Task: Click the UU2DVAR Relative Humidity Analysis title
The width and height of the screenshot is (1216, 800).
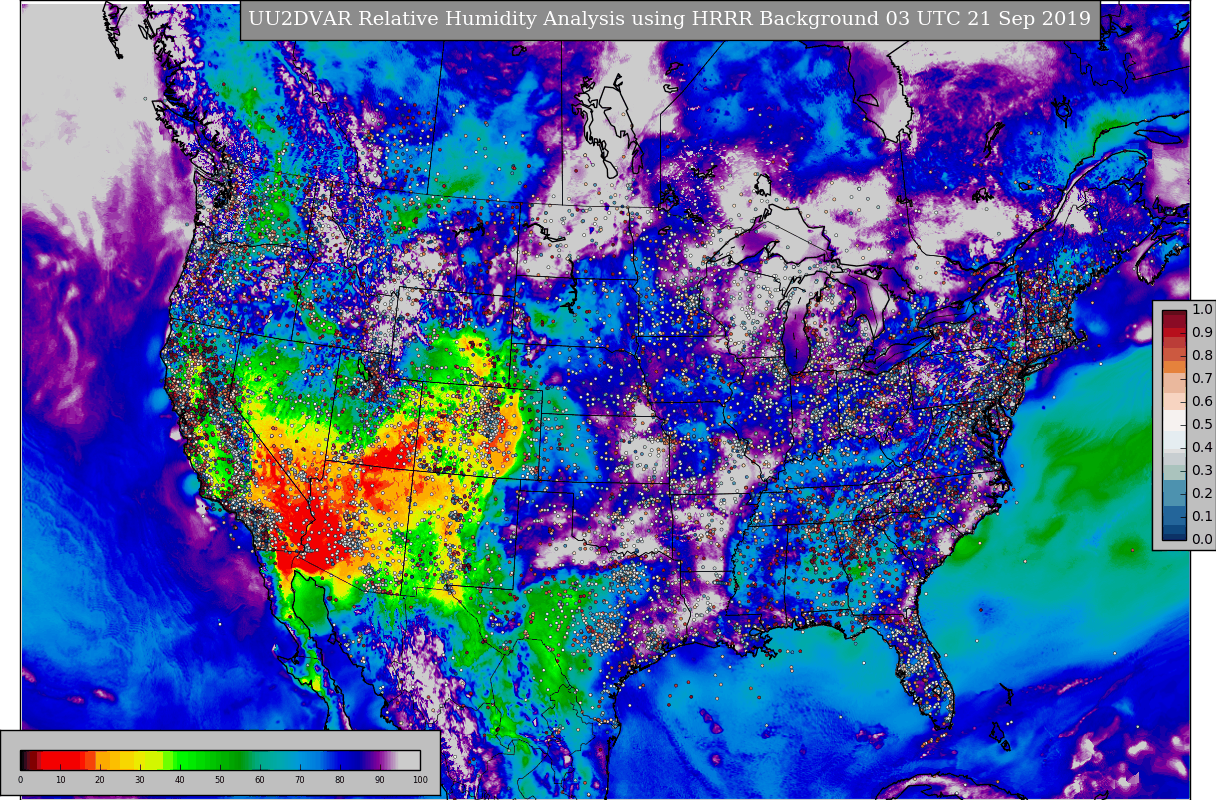Action: pos(670,20)
